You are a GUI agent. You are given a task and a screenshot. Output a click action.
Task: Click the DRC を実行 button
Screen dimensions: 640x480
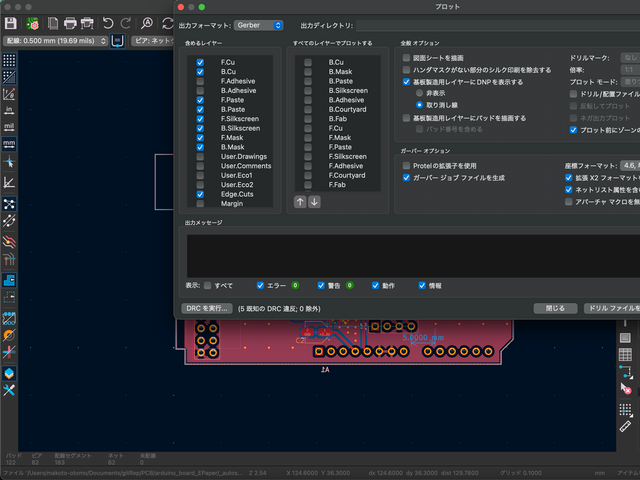point(207,309)
